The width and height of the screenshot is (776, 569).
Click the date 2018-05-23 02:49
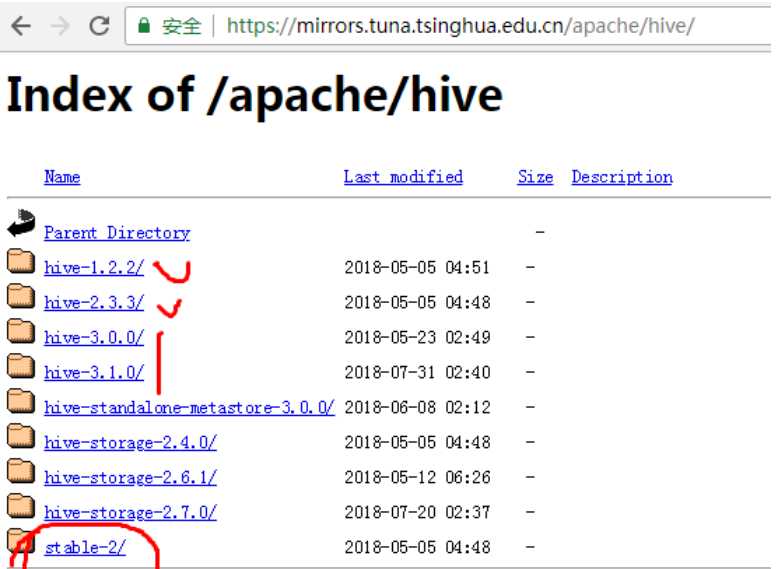417,337
